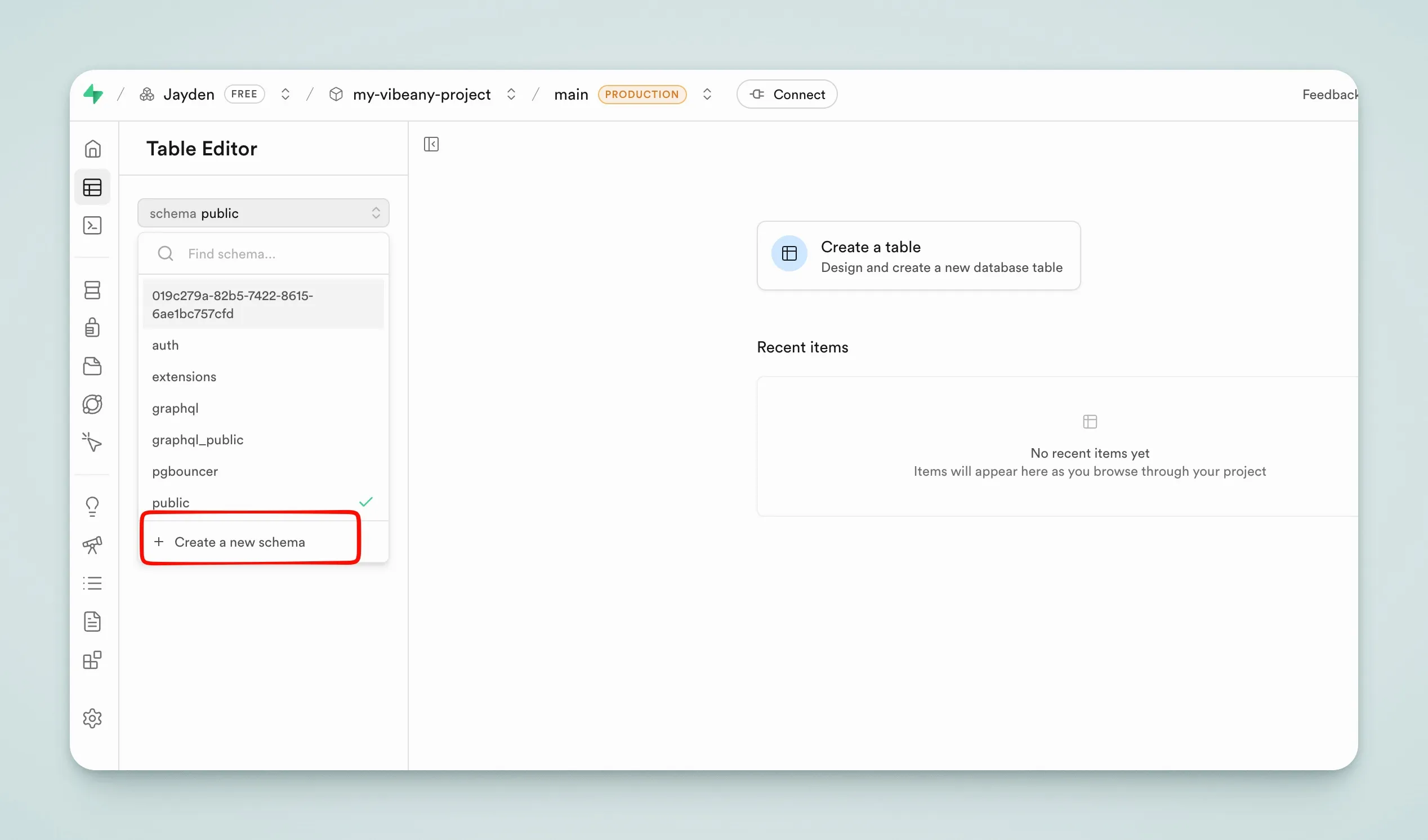The image size is (1428, 840).
Task: Open Advisors lightbulb icon
Action: coord(92,506)
